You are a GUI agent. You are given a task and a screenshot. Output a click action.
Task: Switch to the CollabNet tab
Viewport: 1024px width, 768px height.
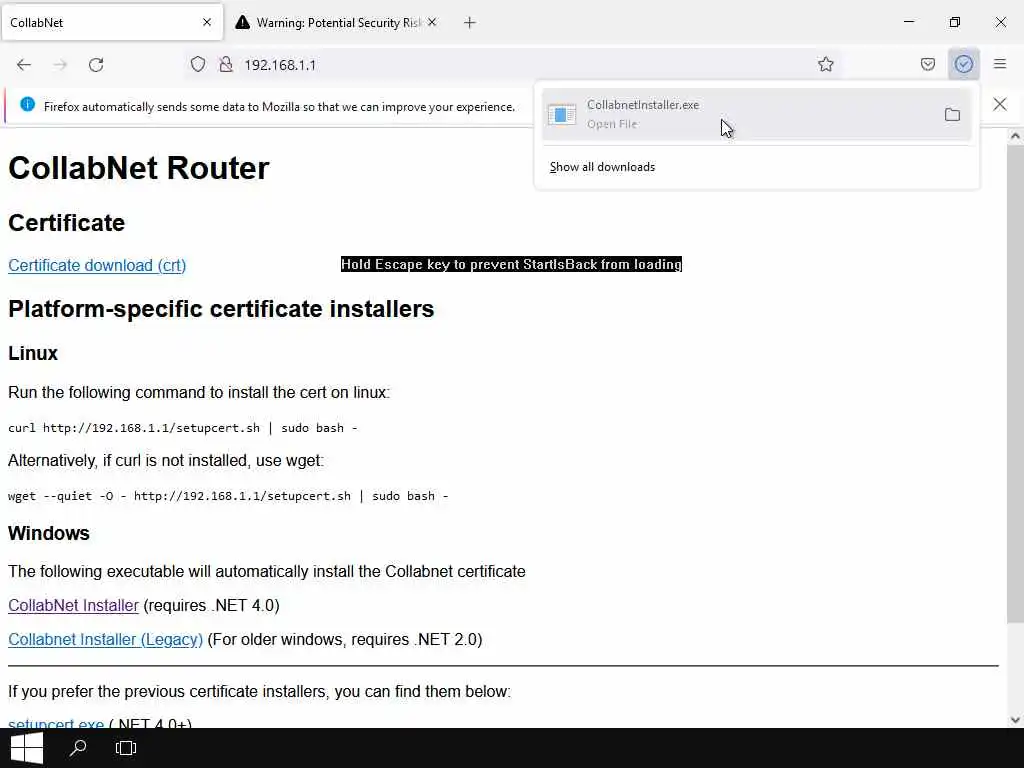click(x=112, y=23)
